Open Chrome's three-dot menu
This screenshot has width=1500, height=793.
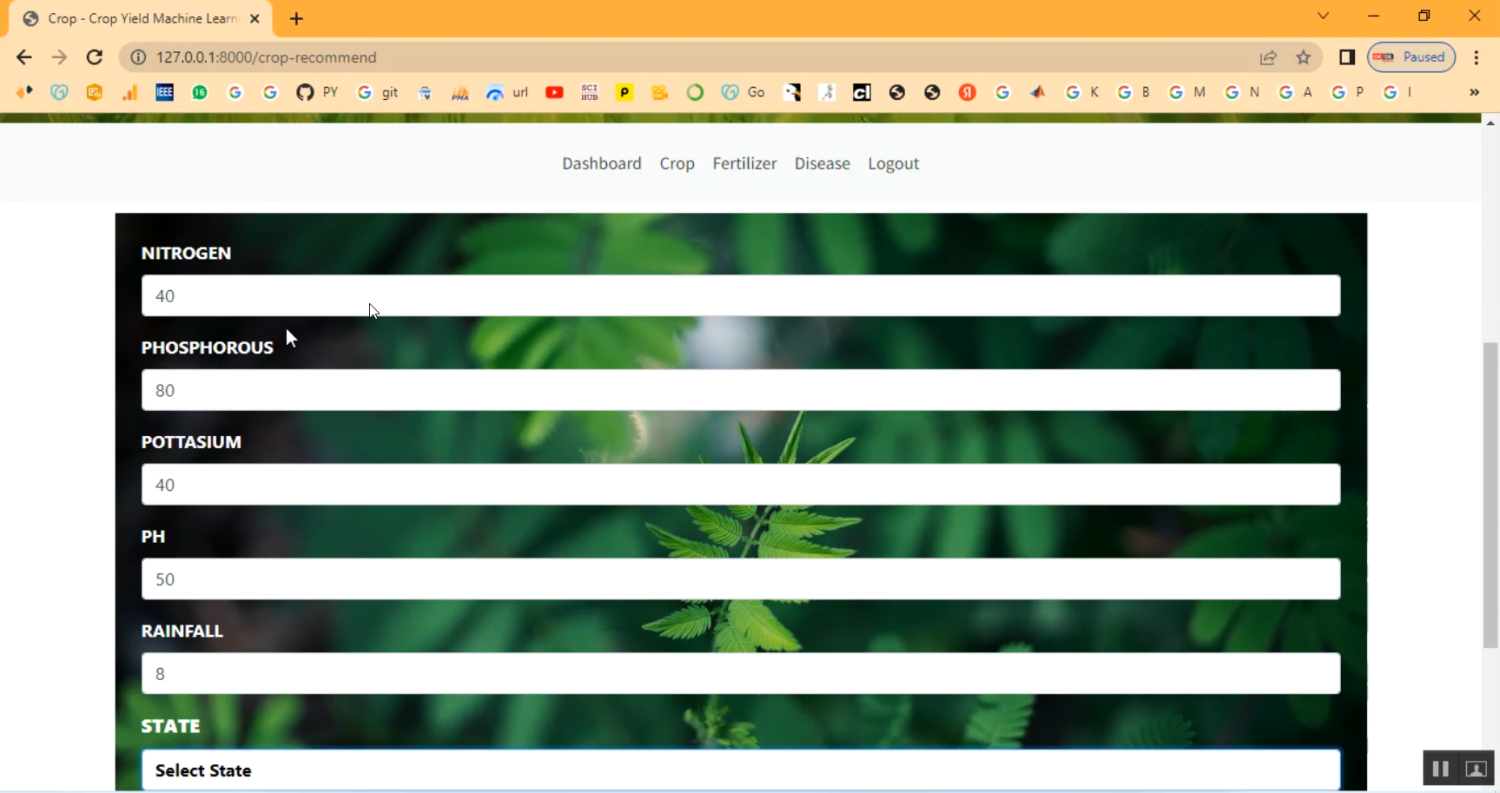click(1476, 57)
